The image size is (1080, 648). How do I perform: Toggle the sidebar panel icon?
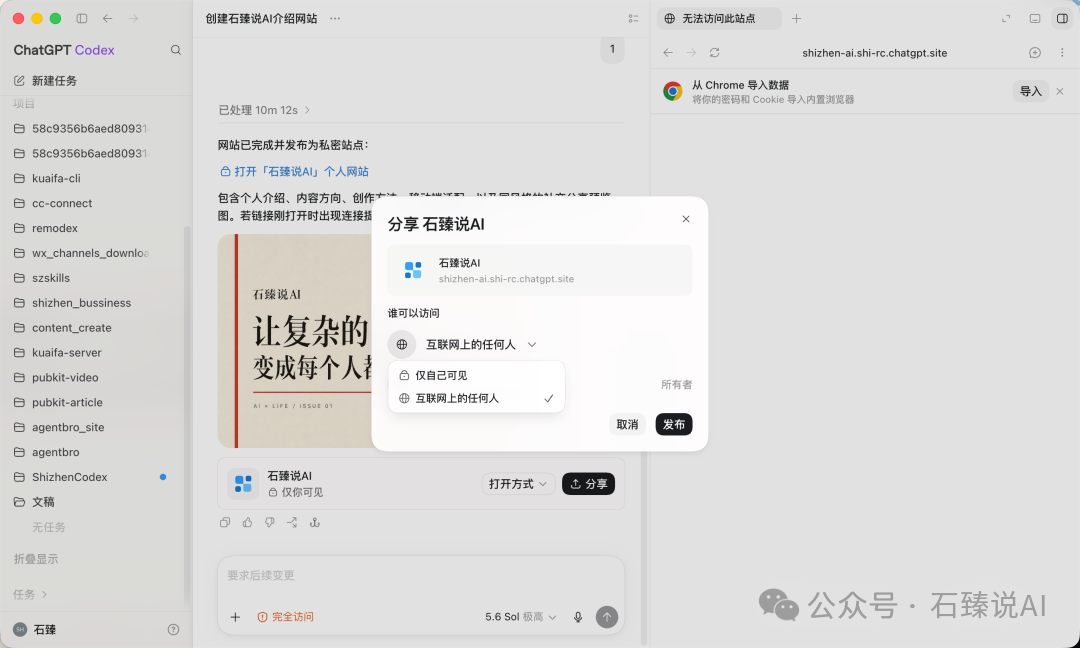pyautogui.click(x=82, y=19)
